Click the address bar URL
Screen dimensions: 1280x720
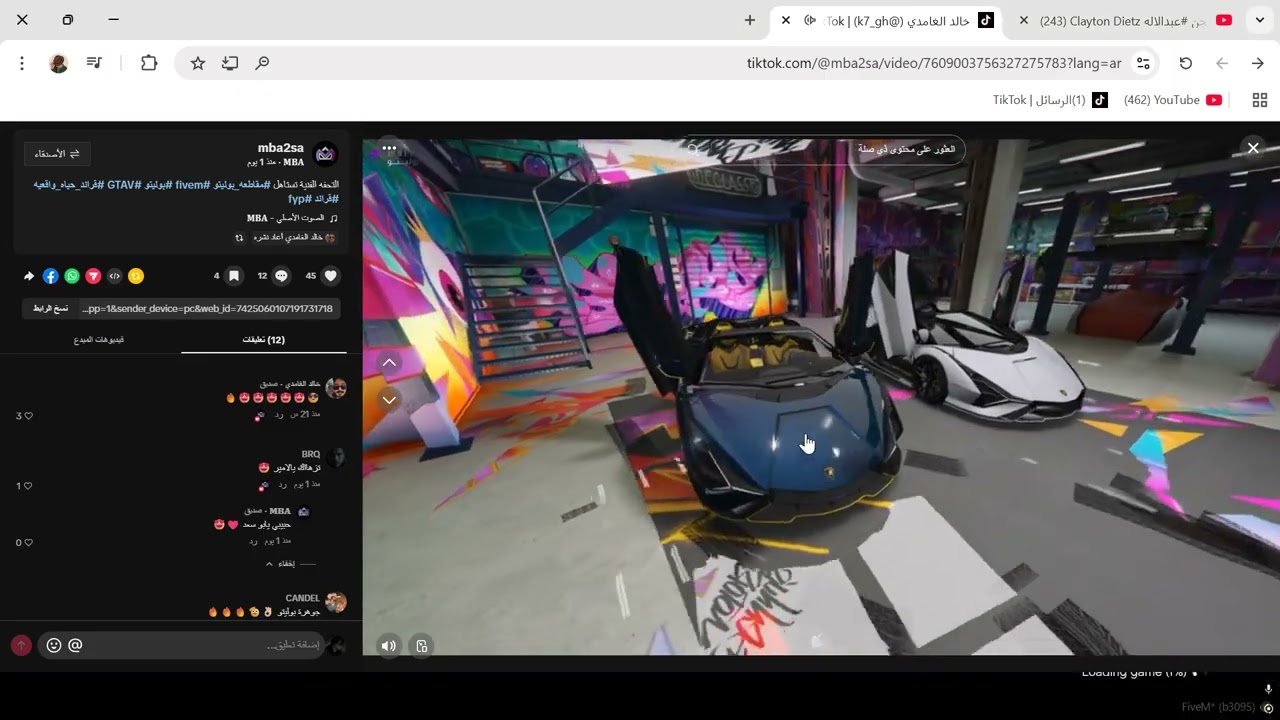[934, 63]
